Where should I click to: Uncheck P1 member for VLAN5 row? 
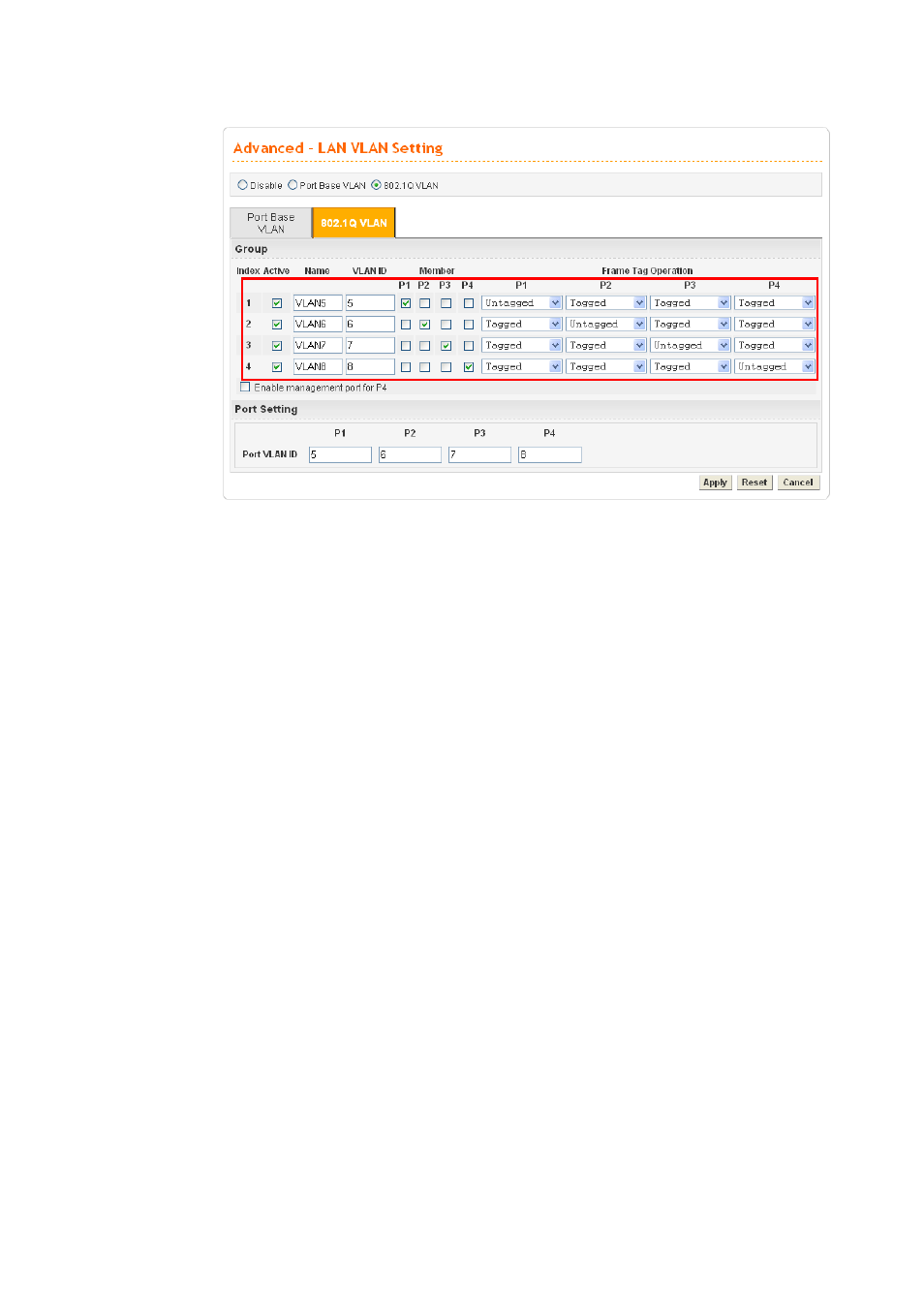click(406, 303)
